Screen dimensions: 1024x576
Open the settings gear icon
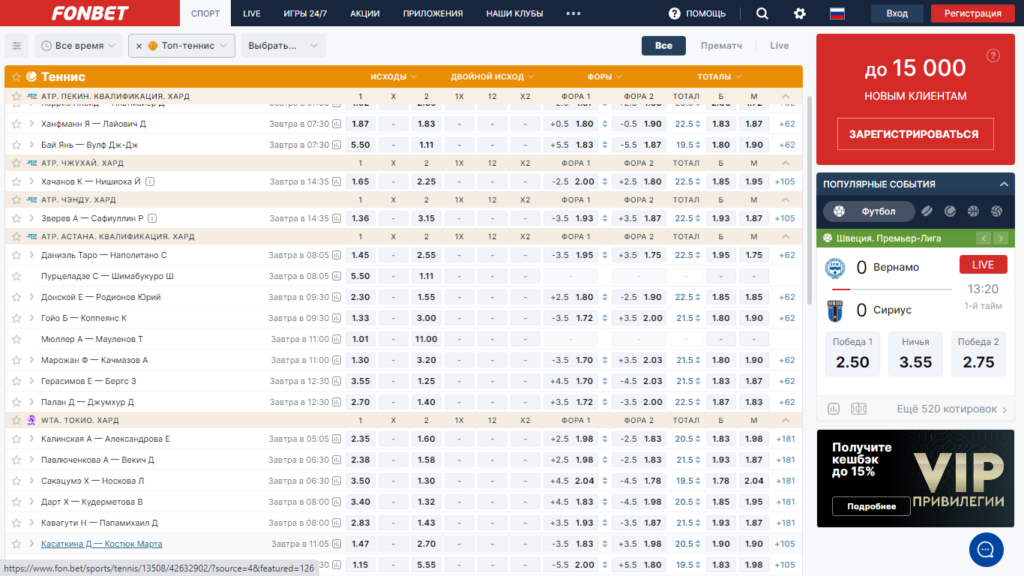[799, 13]
